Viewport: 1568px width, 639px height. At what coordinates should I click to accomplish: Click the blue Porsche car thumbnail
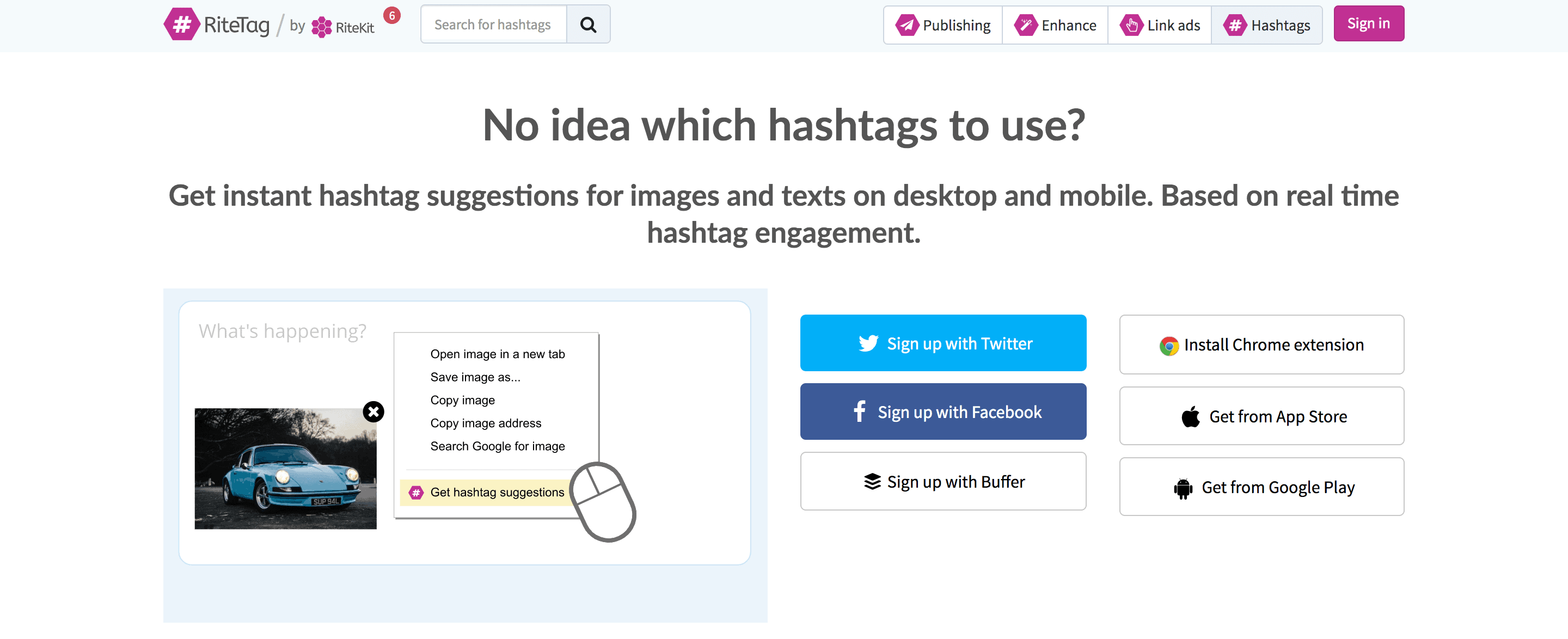285,469
